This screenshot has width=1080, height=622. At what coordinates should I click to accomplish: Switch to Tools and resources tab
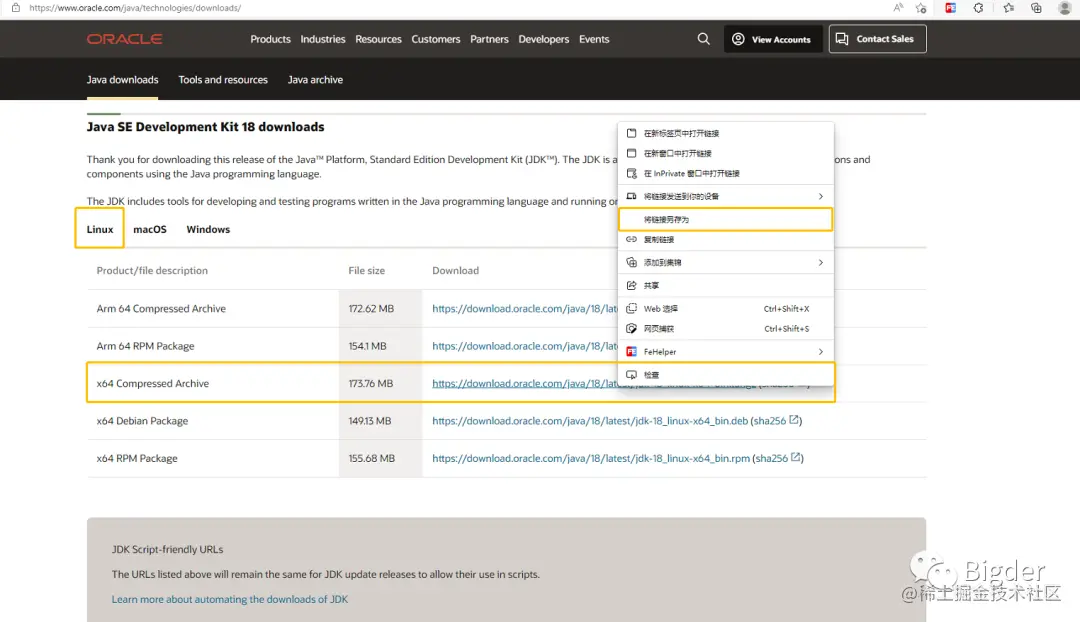(x=223, y=80)
